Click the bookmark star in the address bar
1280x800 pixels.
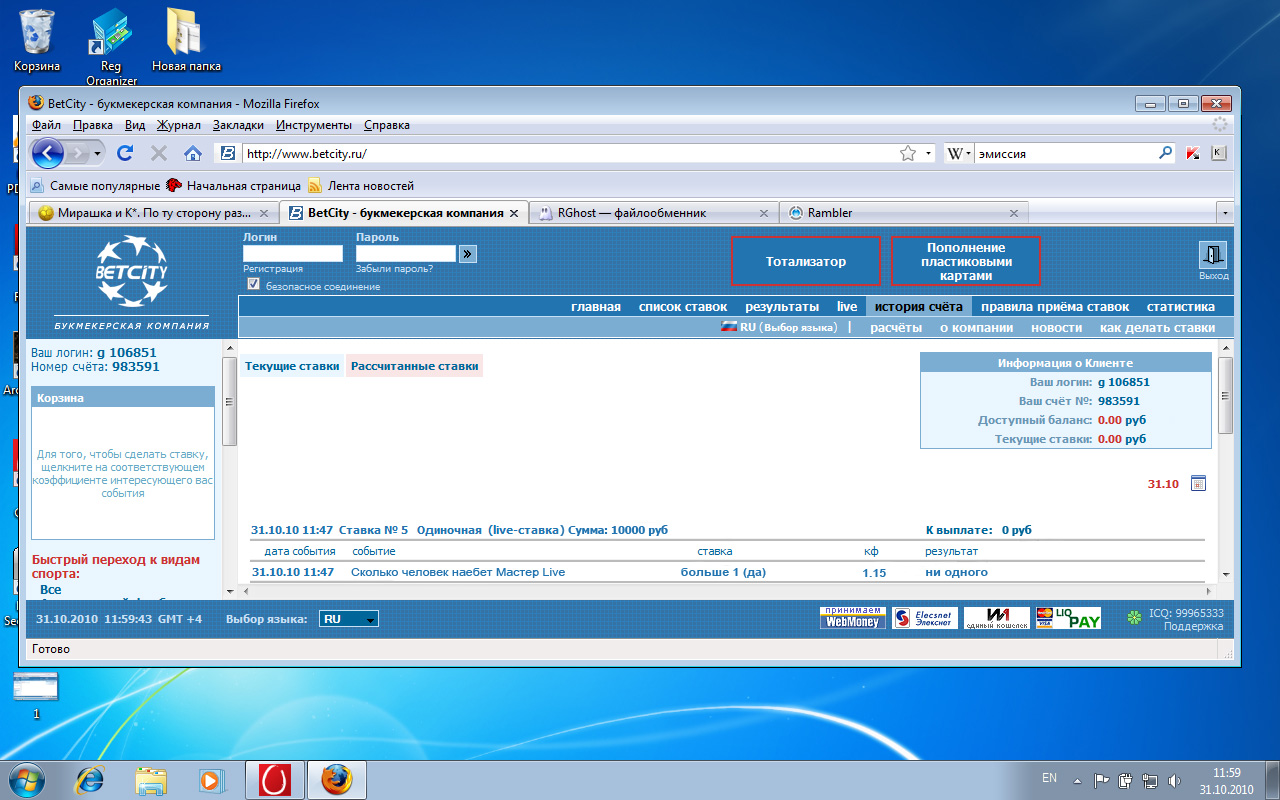[x=907, y=154]
